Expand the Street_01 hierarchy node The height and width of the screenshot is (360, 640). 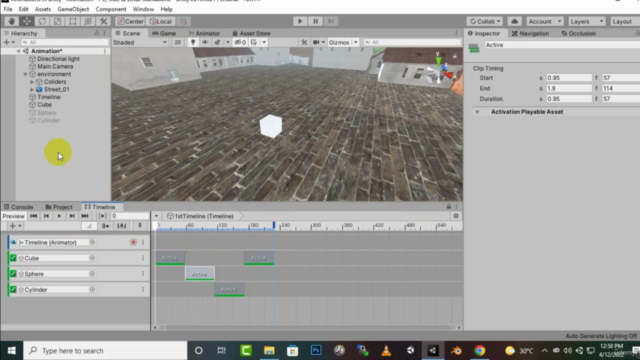pos(32,89)
